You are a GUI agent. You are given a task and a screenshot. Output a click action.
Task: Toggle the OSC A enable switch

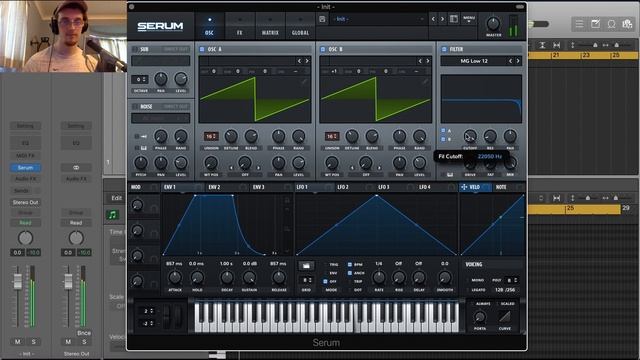pyautogui.click(x=202, y=49)
